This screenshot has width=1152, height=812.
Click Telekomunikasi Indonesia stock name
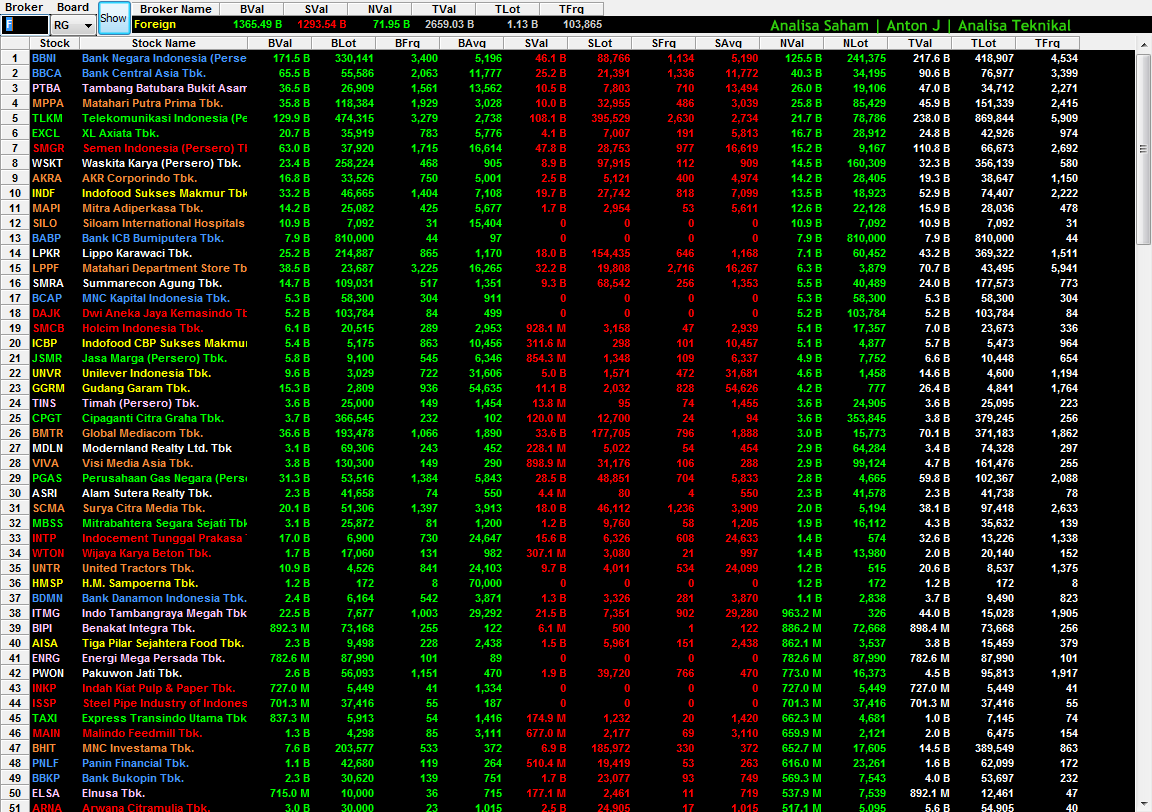[165, 118]
